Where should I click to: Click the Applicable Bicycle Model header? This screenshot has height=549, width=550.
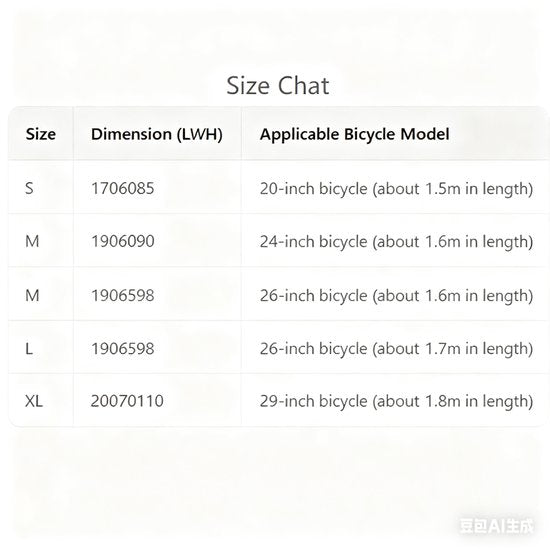pos(354,134)
